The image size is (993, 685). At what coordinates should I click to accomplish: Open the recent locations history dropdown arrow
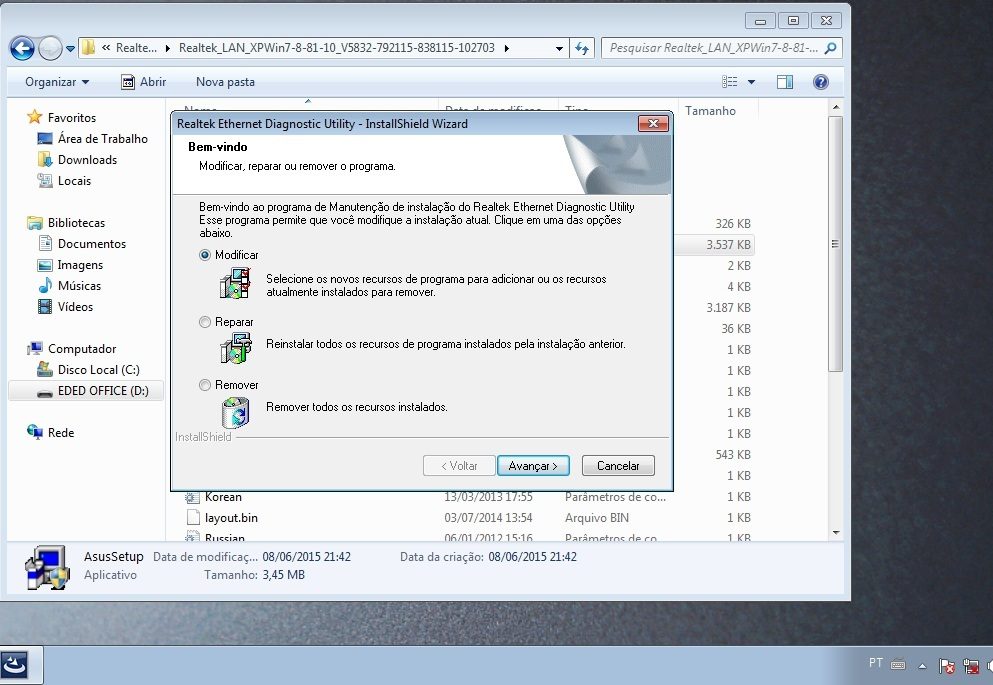pyautogui.click(x=70, y=48)
